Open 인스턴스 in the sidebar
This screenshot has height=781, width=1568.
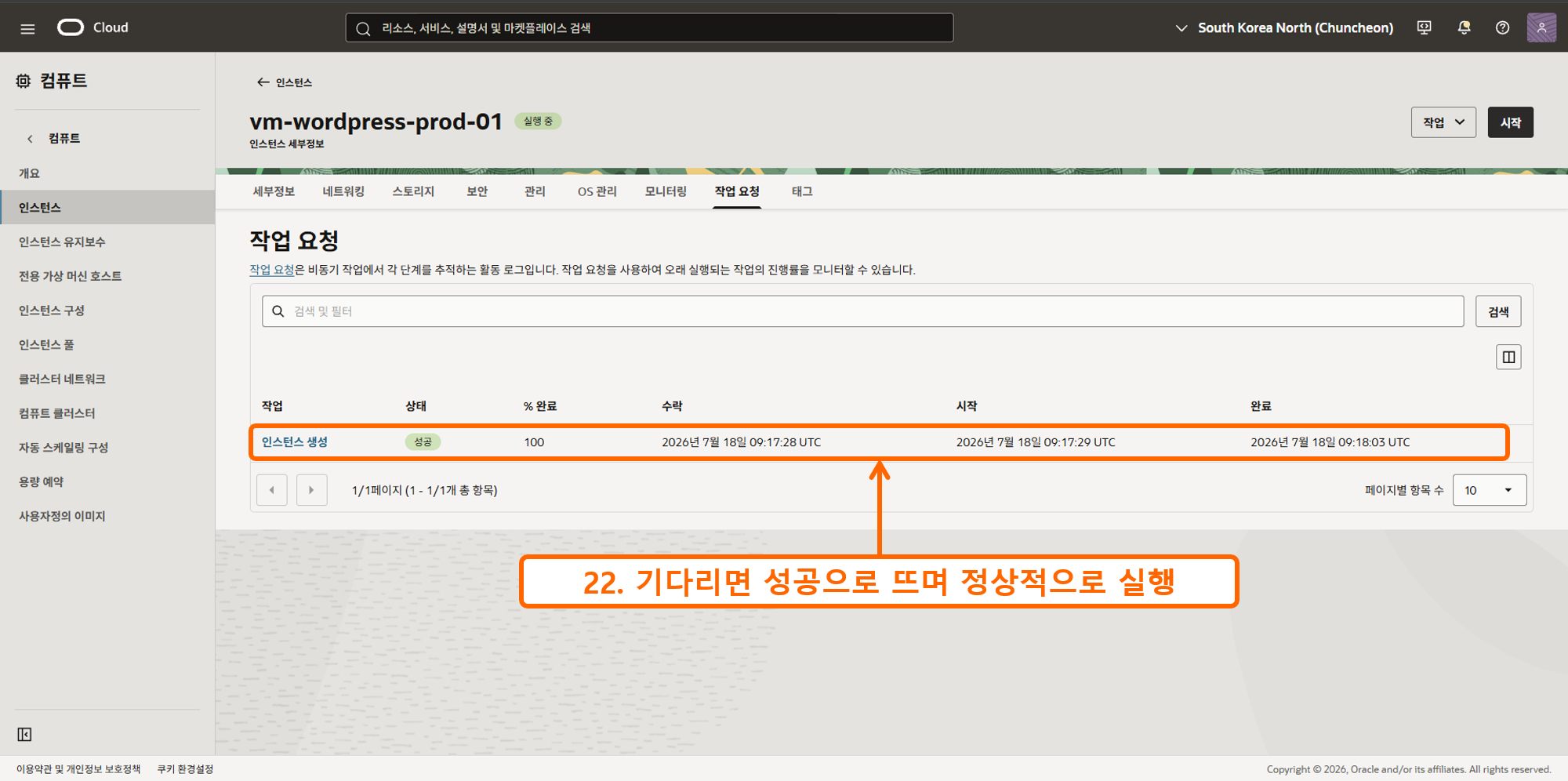pyautogui.click(x=107, y=207)
